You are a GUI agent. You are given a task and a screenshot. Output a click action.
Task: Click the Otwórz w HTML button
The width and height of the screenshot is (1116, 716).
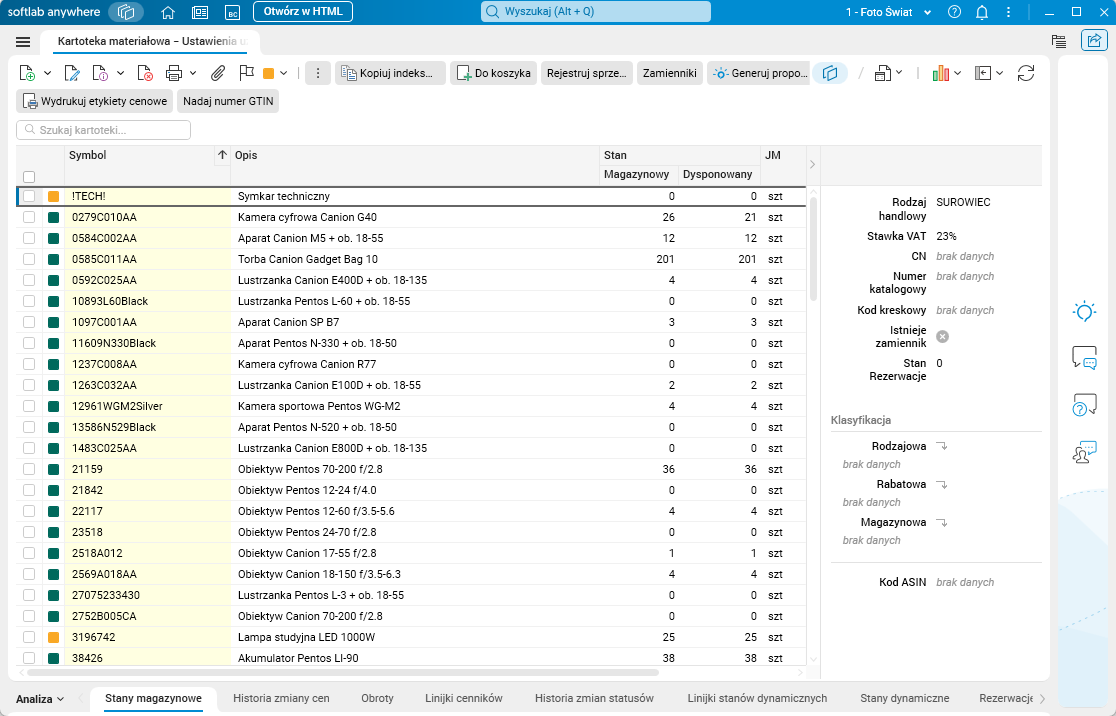click(x=302, y=11)
